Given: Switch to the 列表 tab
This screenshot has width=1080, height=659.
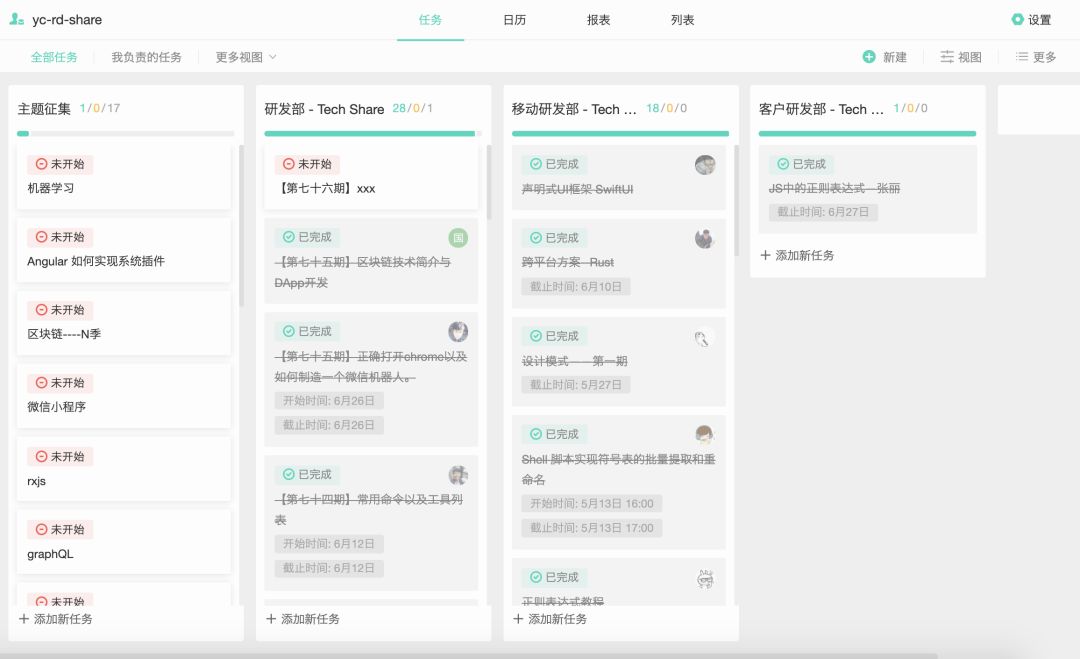Looking at the screenshot, I should point(683,20).
